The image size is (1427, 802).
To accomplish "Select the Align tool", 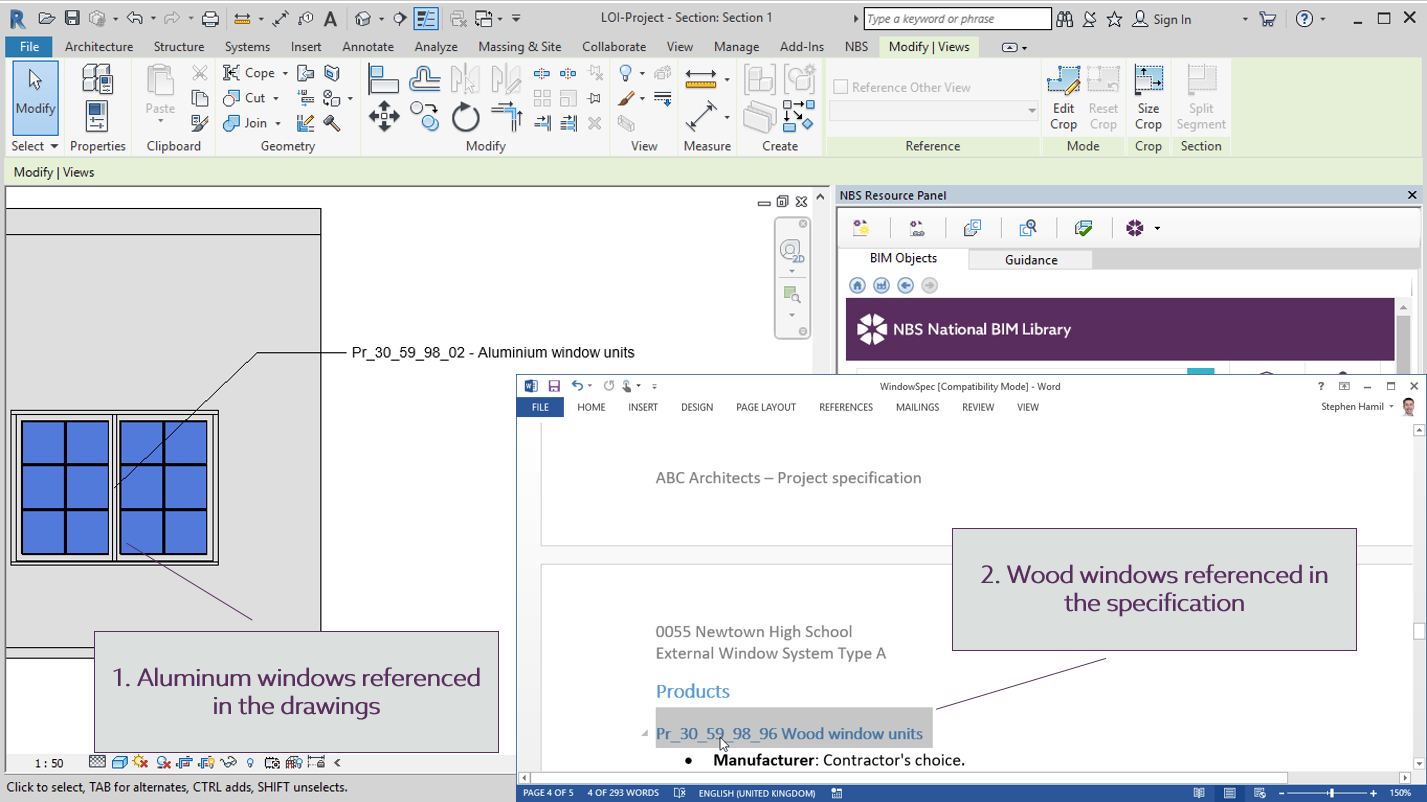I will point(383,79).
